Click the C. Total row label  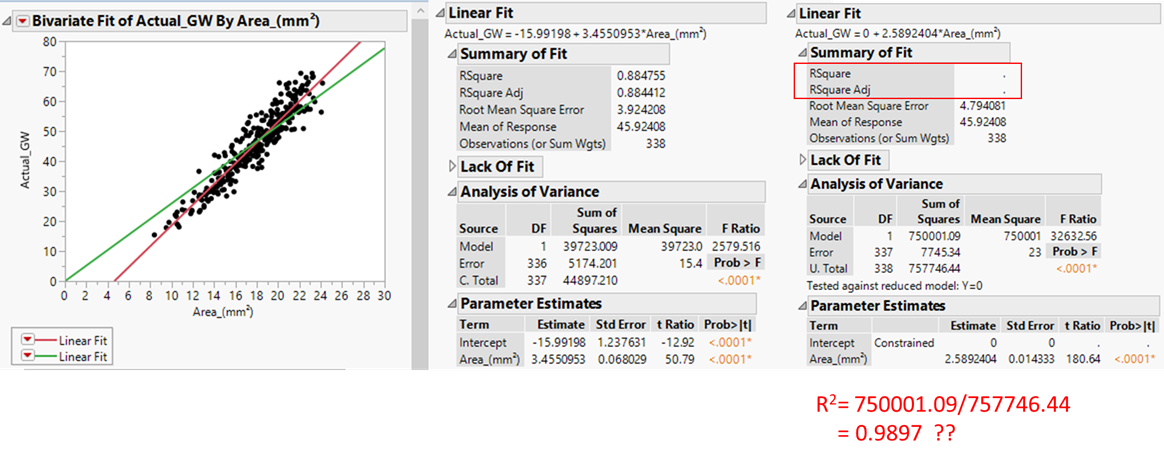click(479, 280)
